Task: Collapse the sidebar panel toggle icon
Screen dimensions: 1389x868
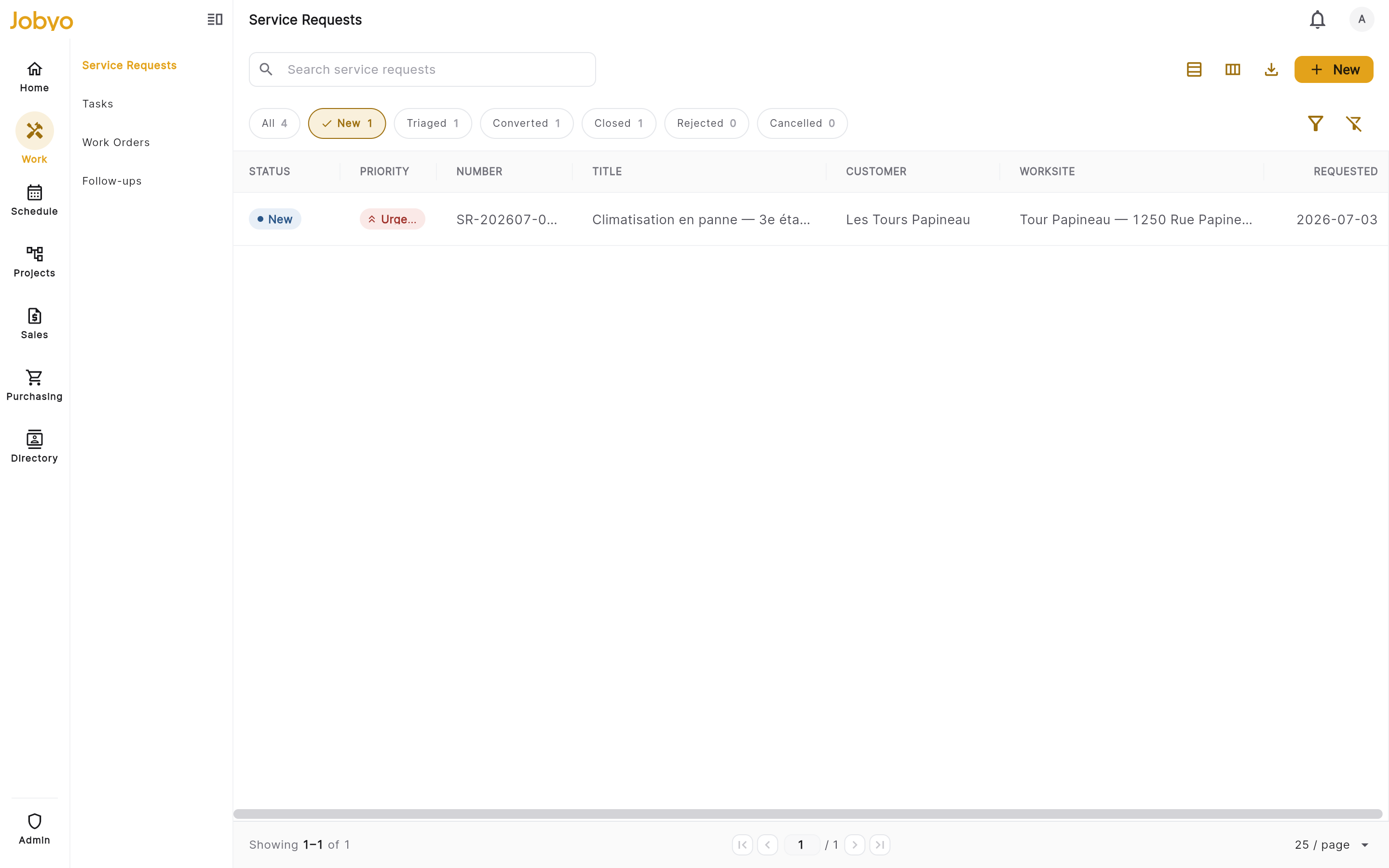Action: click(x=215, y=19)
